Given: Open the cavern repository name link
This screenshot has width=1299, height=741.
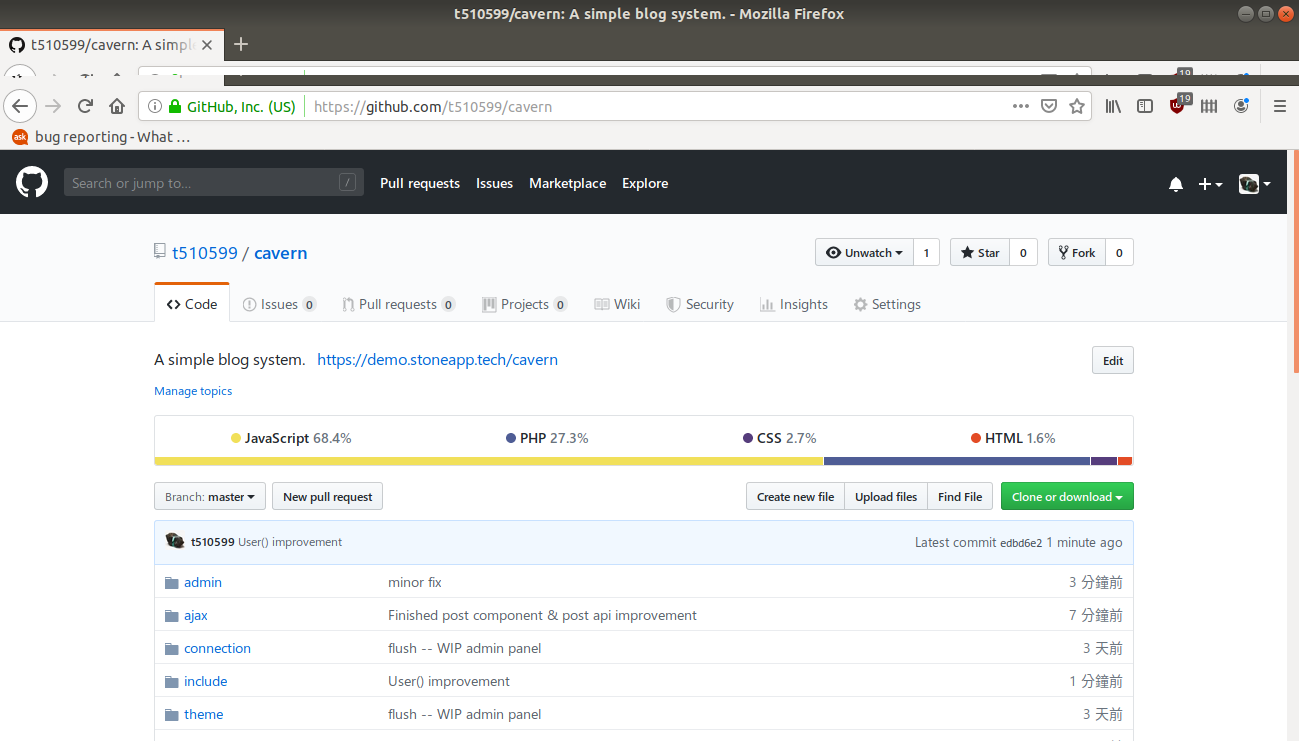Looking at the screenshot, I should pyautogui.click(x=280, y=253).
